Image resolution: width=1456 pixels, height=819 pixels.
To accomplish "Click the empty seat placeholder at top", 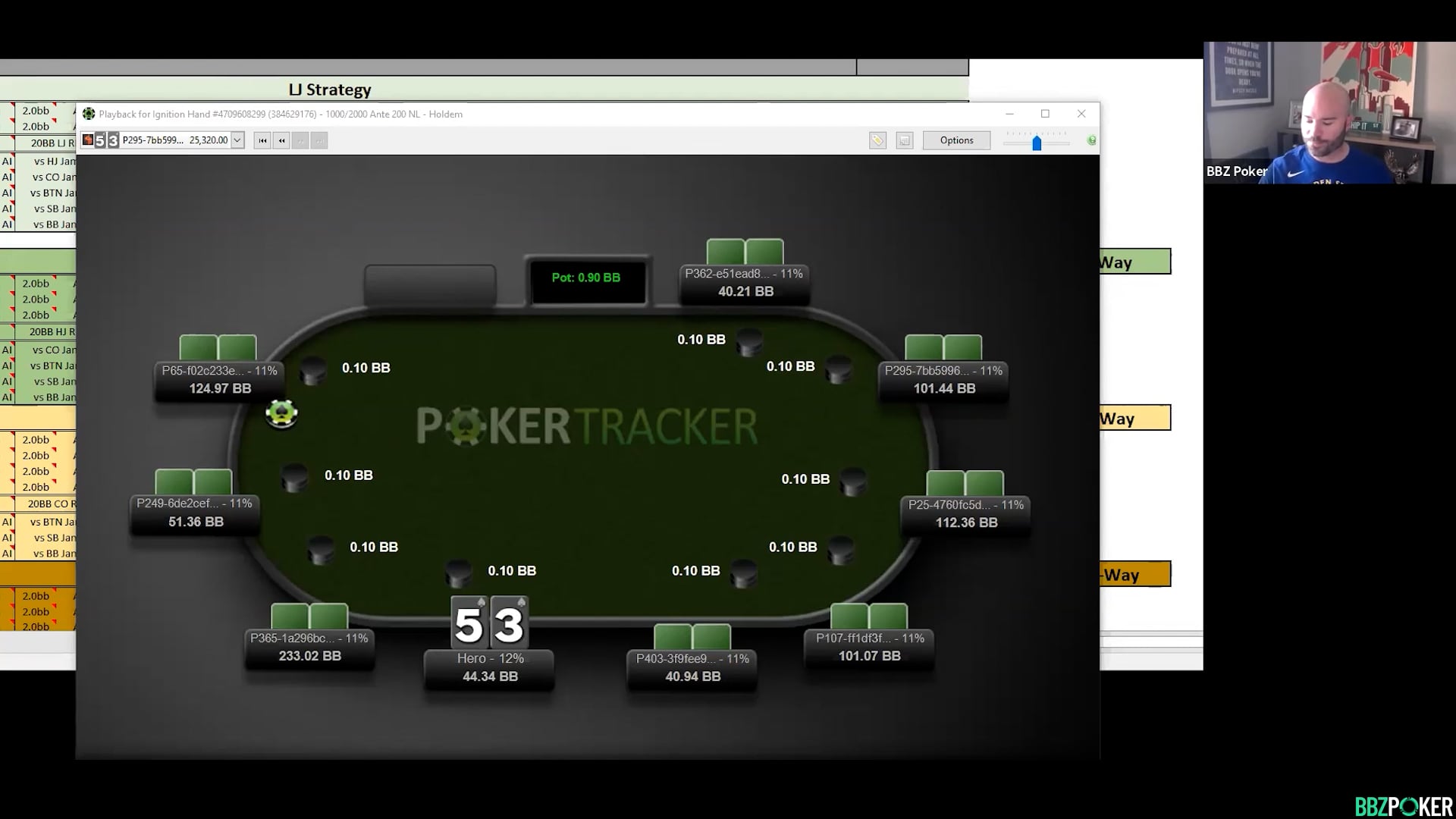I will tap(430, 284).
